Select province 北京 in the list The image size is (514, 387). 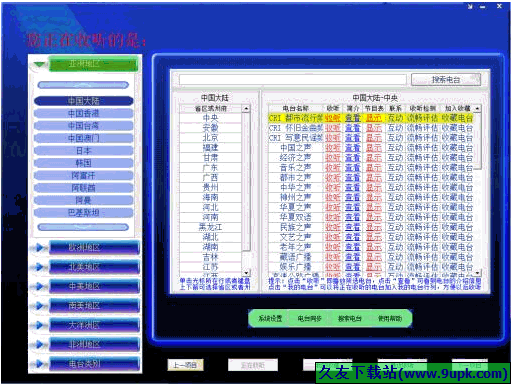coord(210,138)
